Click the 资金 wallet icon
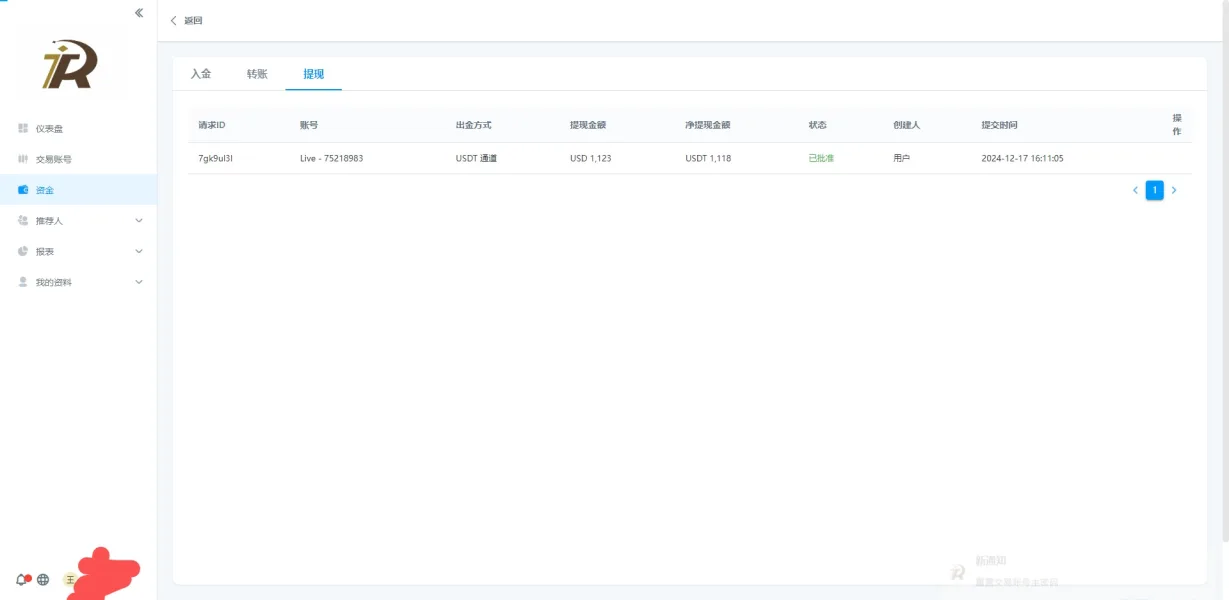Viewport: 1229px width, 600px height. (23, 190)
